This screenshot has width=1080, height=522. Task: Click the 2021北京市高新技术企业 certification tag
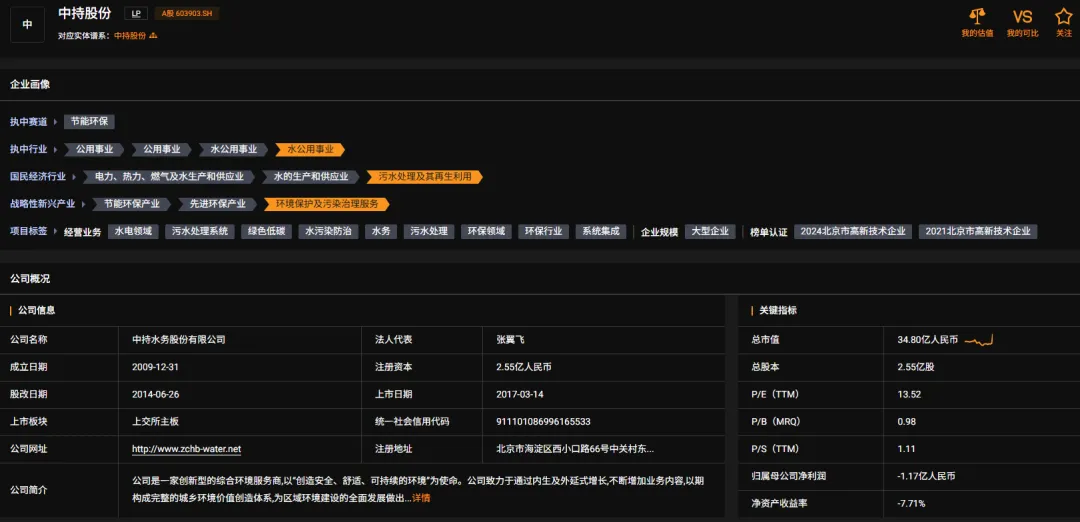point(978,232)
